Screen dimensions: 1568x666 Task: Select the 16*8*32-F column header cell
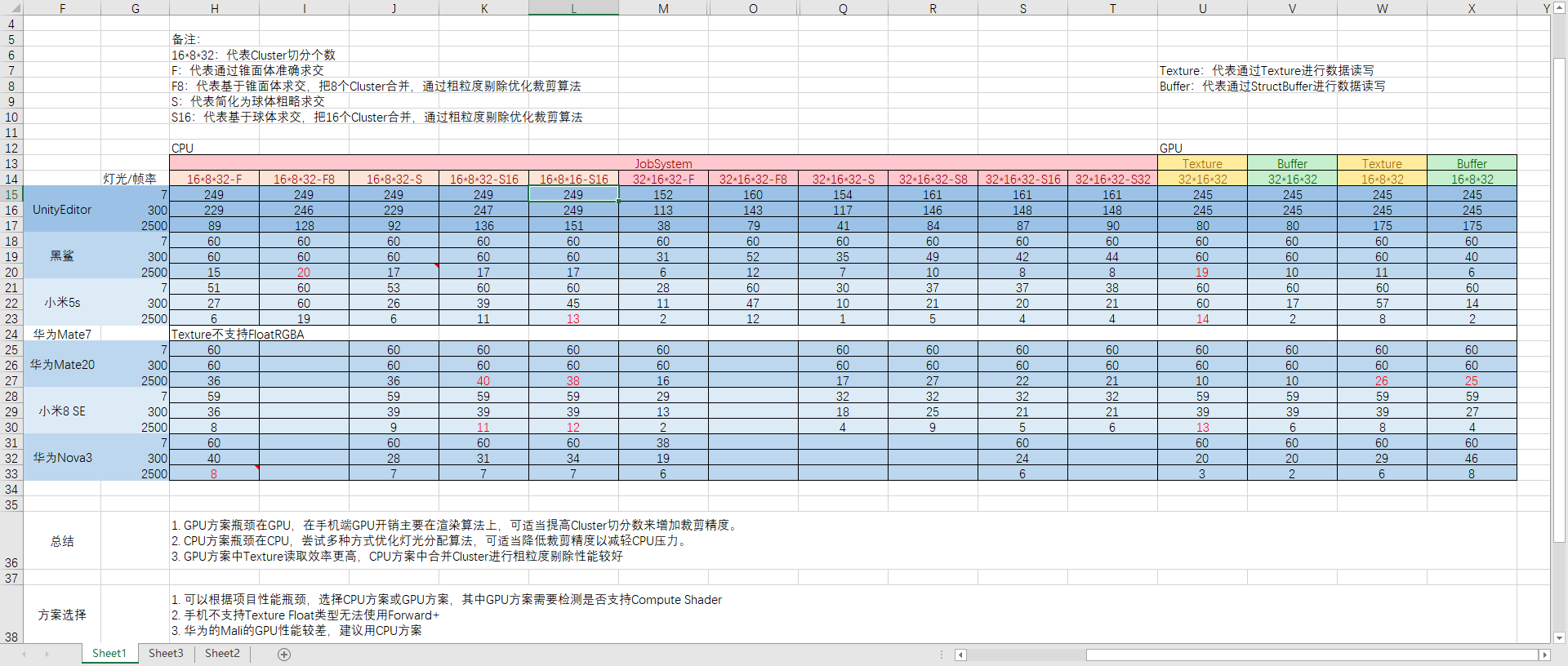(x=214, y=179)
